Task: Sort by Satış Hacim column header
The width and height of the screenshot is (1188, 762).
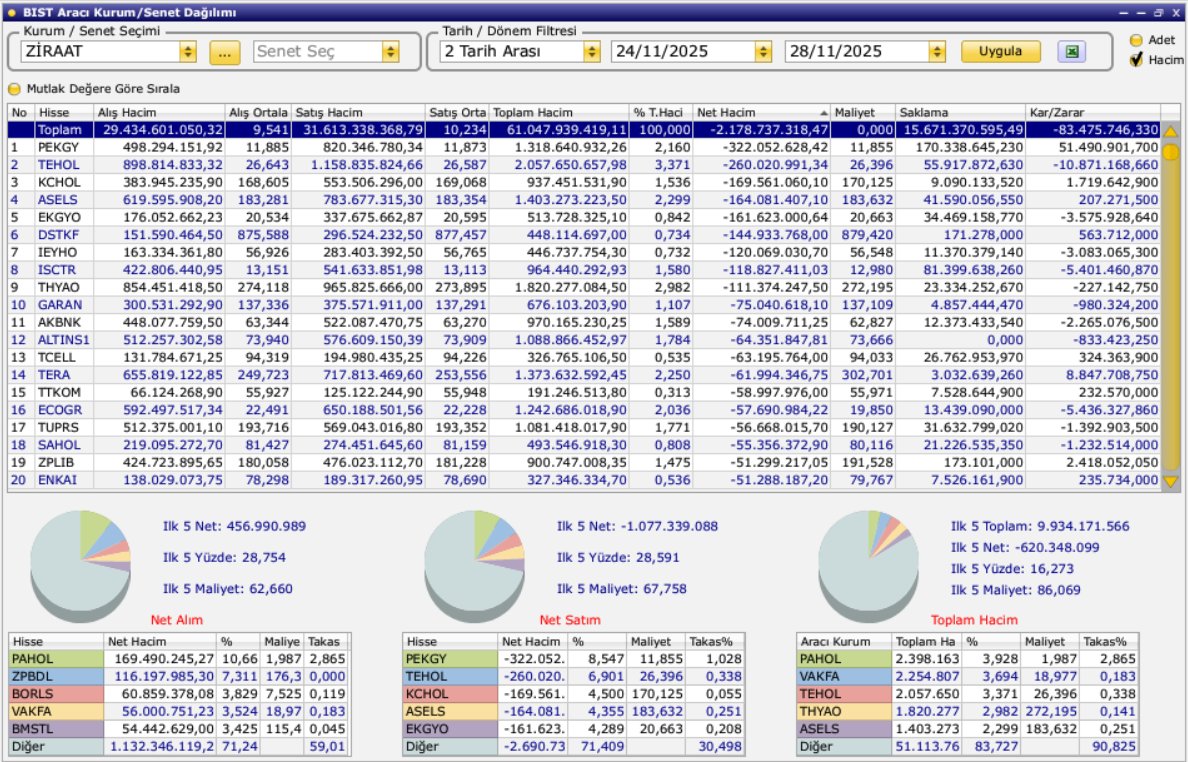Action: click(358, 112)
